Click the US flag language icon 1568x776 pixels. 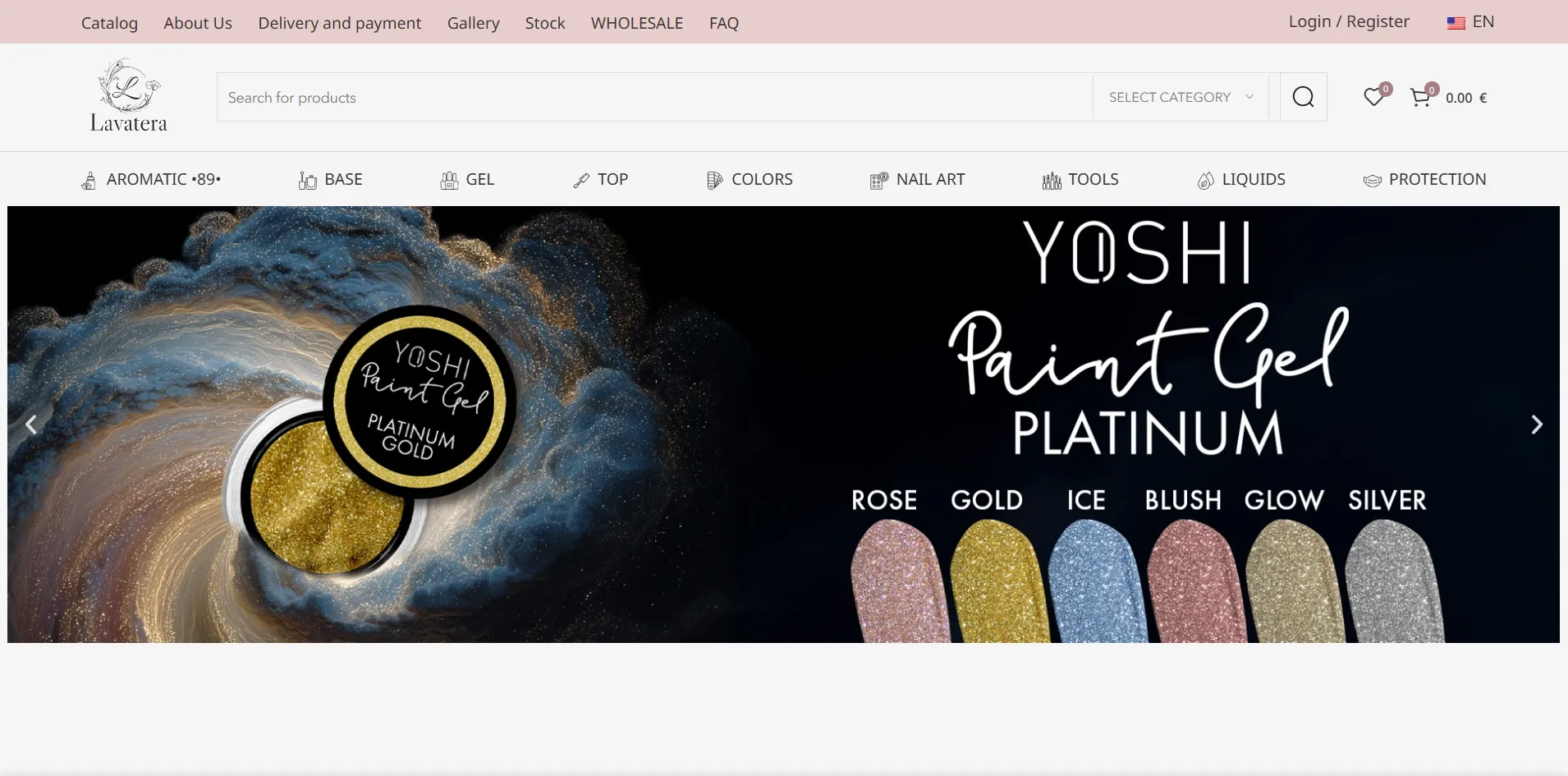tap(1456, 23)
